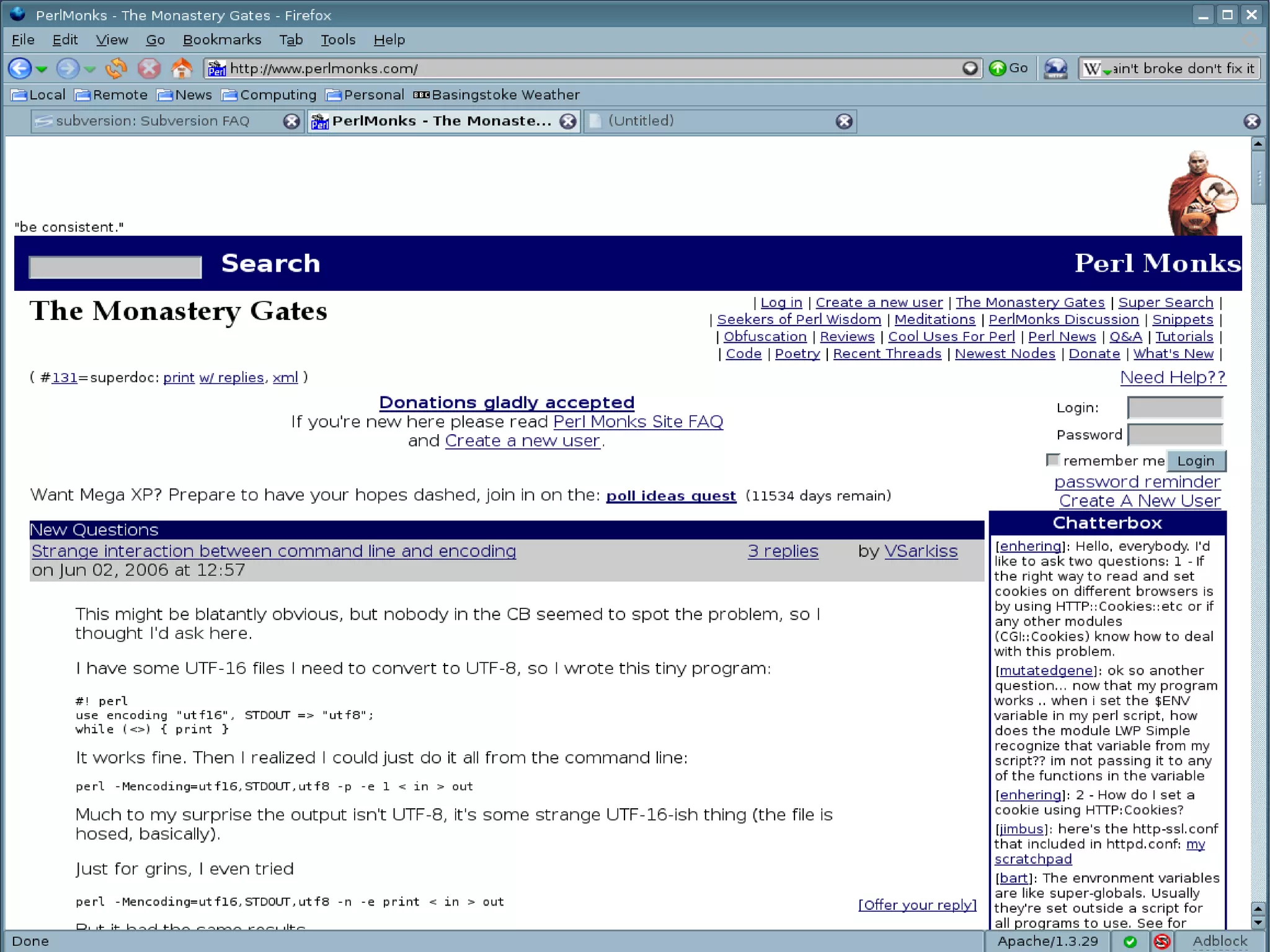This screenshot has width=1270, height=952.
Task: Click the Forward arrow button
Action: click(68, 68)
